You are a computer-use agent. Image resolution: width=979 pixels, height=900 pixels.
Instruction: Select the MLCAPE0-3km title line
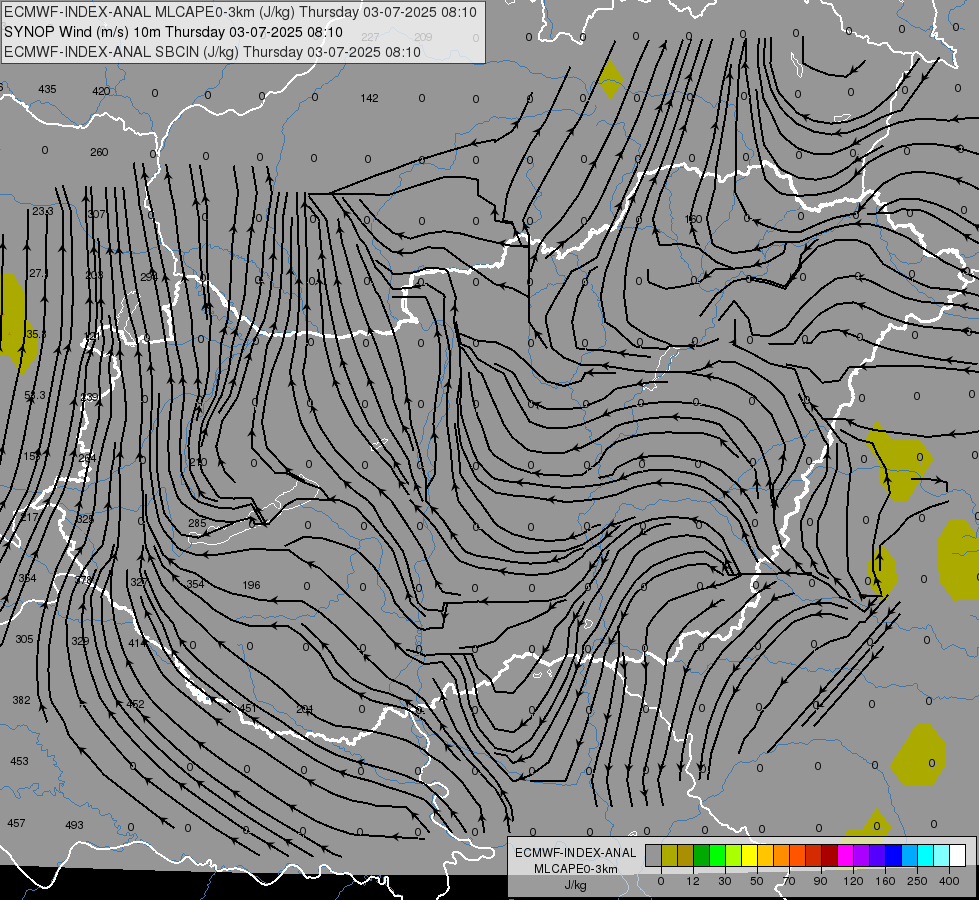[240, 12]
